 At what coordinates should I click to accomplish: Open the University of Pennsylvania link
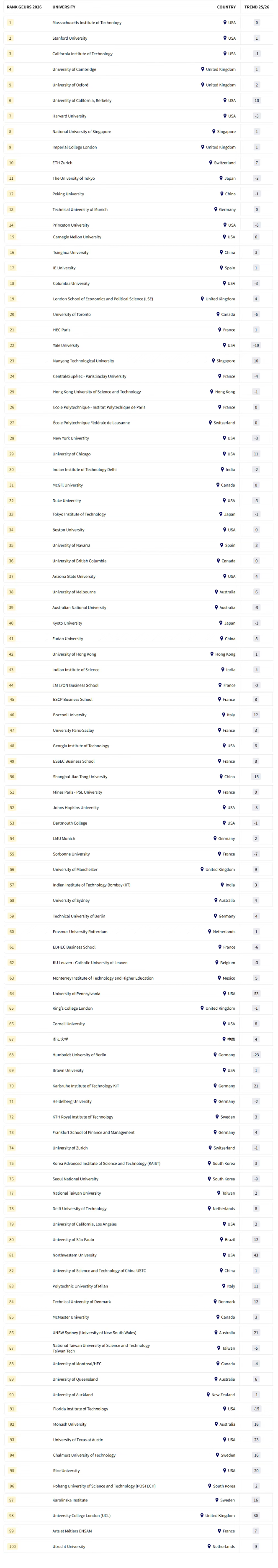[76, 993]
